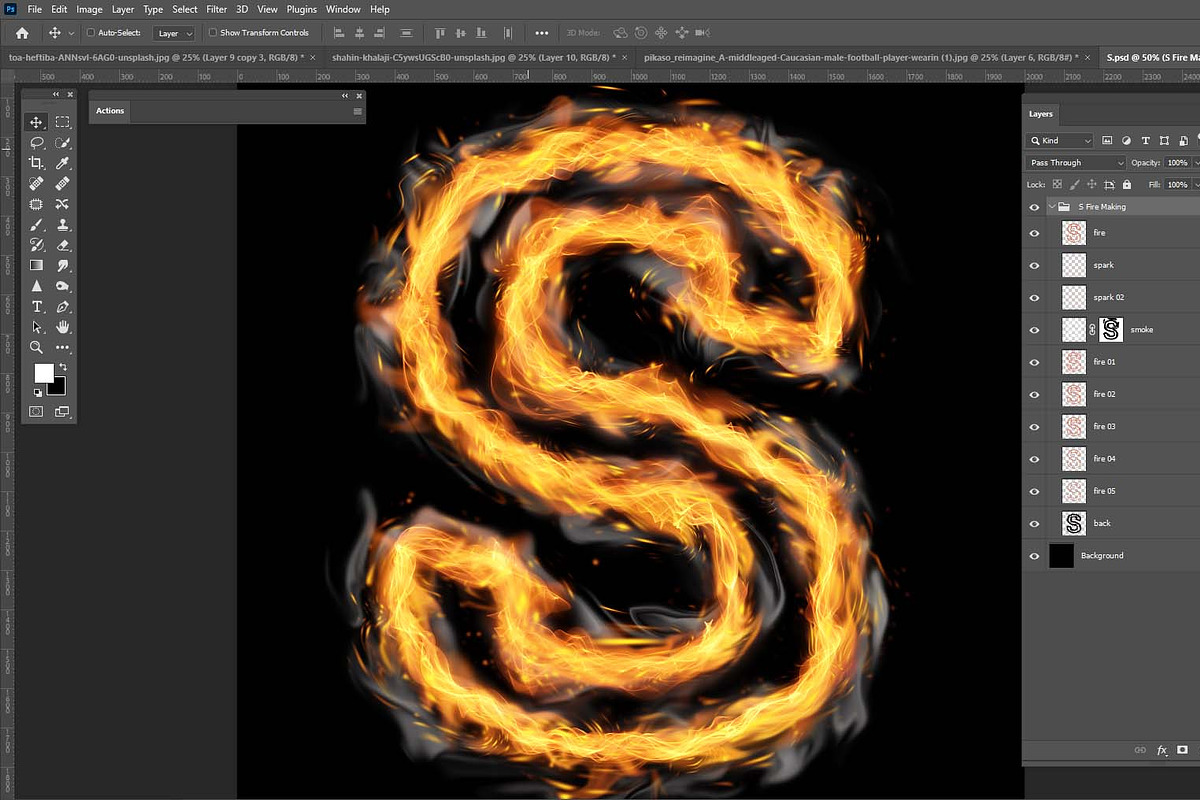
Task: Click the Actions panel tab
Action: click(x=110, y=111)
